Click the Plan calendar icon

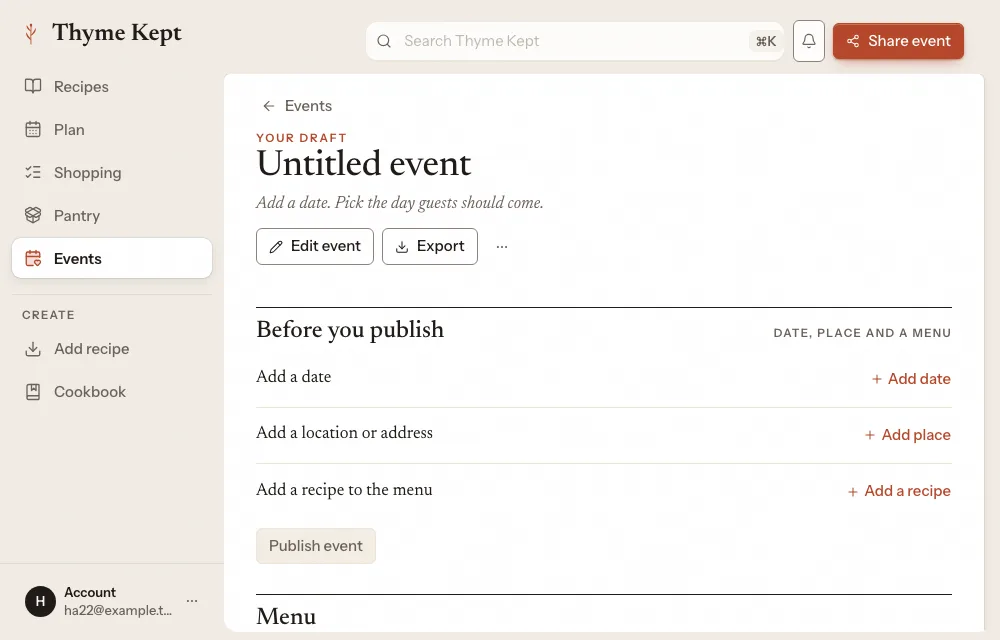click(x=33, y=129)
